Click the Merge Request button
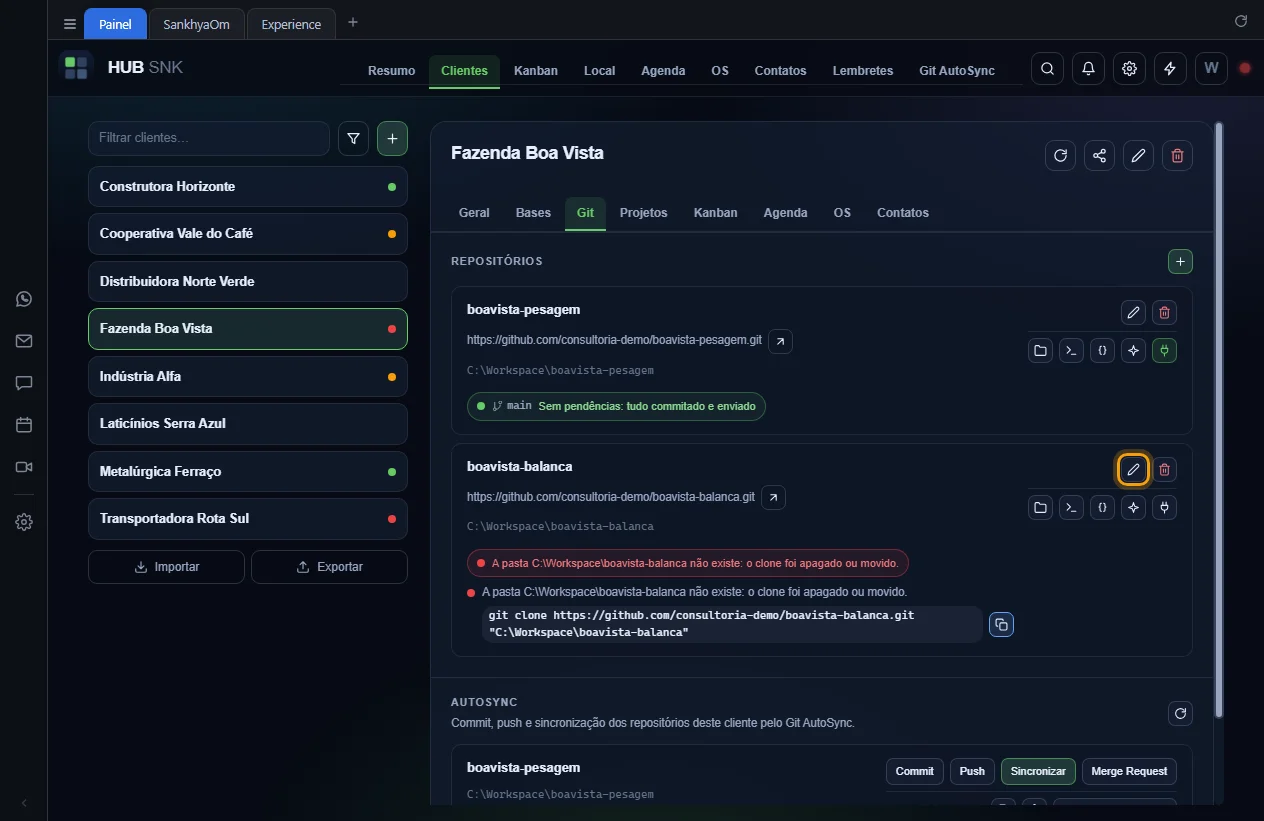This screenshot has height=821, width=1264. (1129, 771)
